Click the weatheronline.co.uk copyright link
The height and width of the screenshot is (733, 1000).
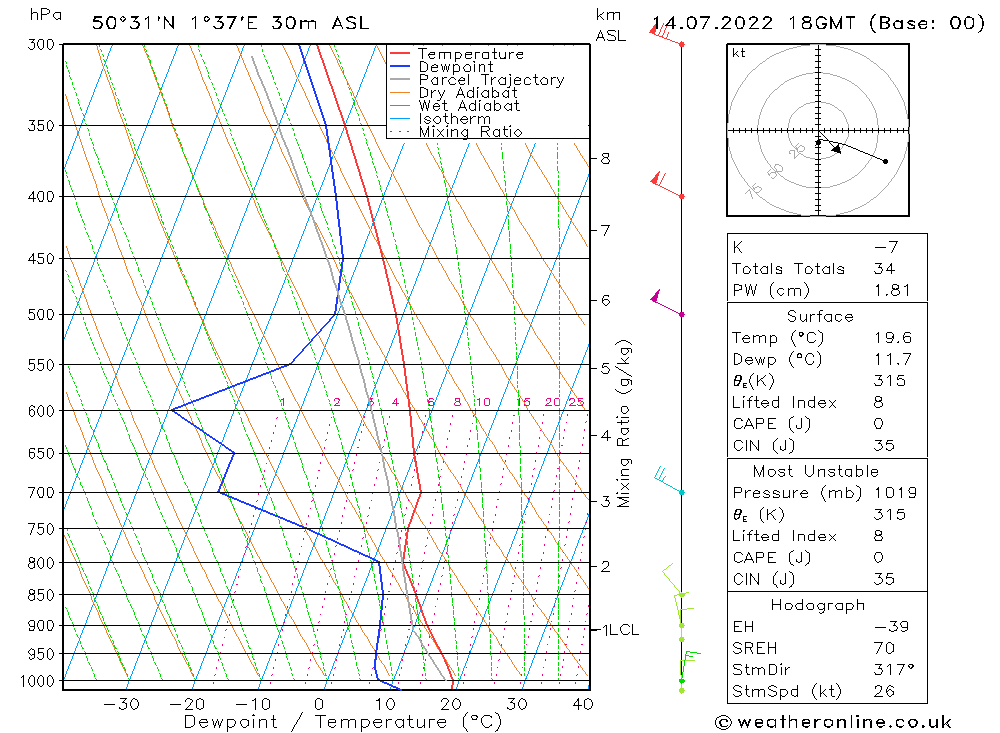834,722
